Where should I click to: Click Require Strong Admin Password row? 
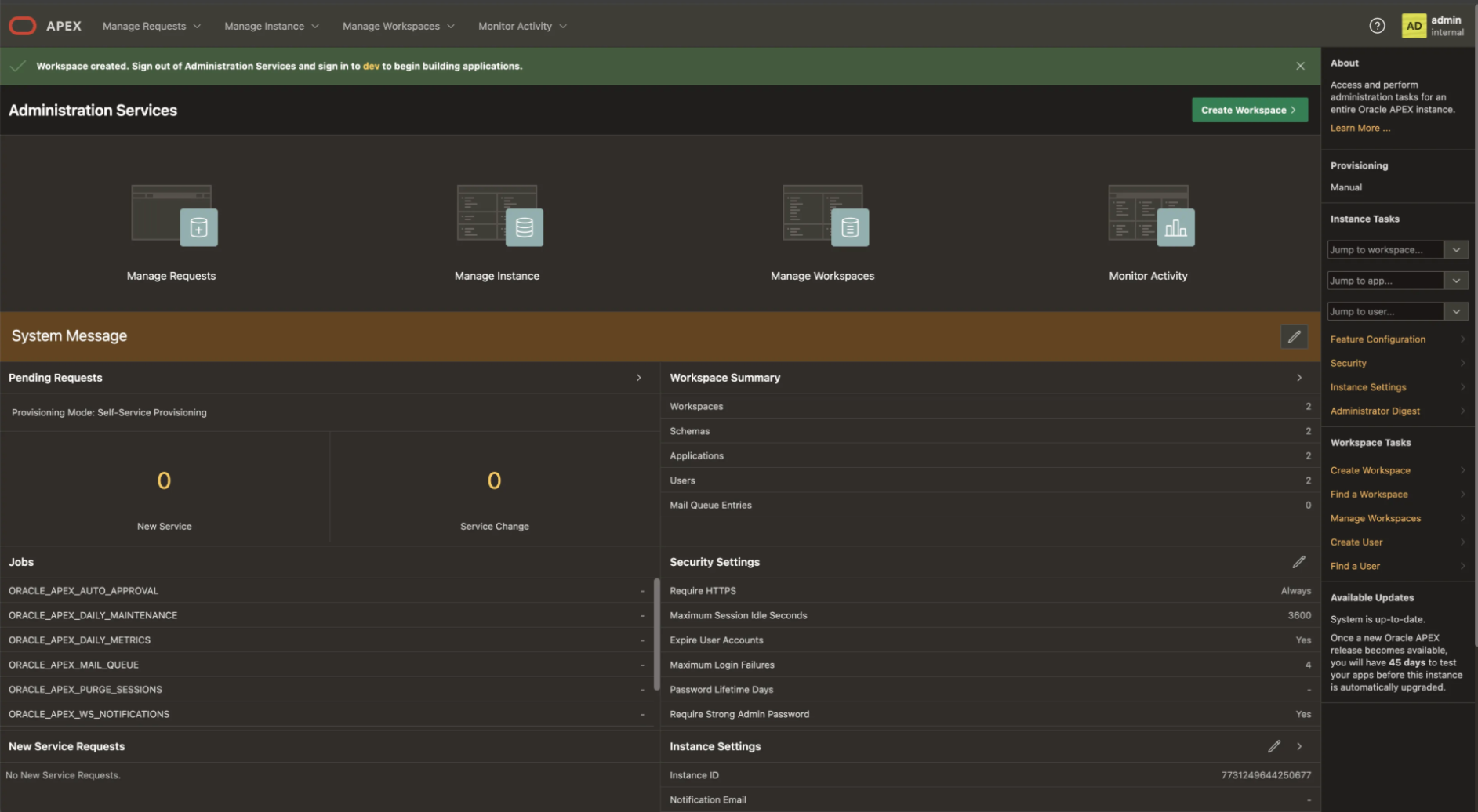990,714
